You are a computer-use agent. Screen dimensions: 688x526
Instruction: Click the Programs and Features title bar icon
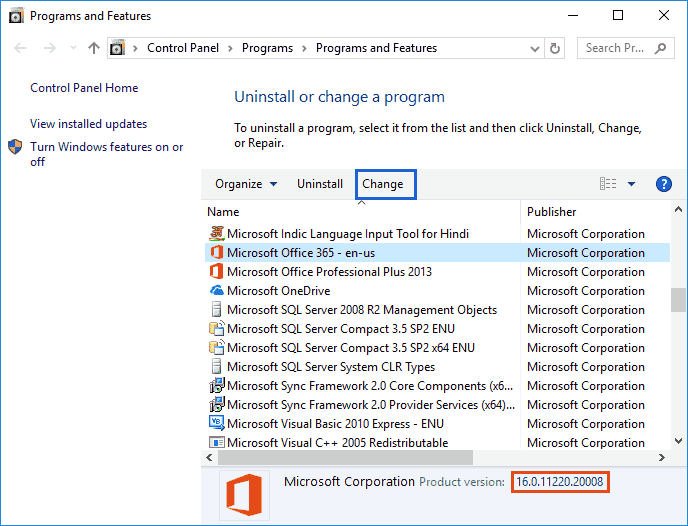[16, 16]
